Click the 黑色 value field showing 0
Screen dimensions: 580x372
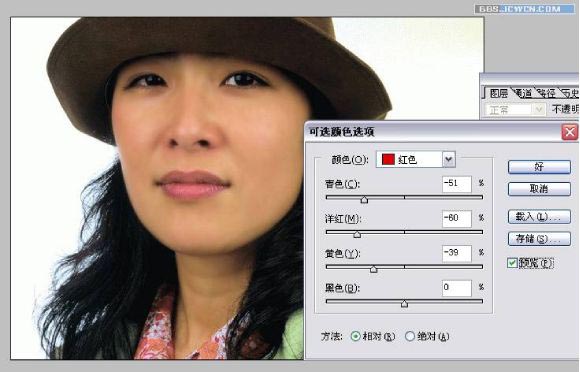pyautogui.click(x=457, y=288)
